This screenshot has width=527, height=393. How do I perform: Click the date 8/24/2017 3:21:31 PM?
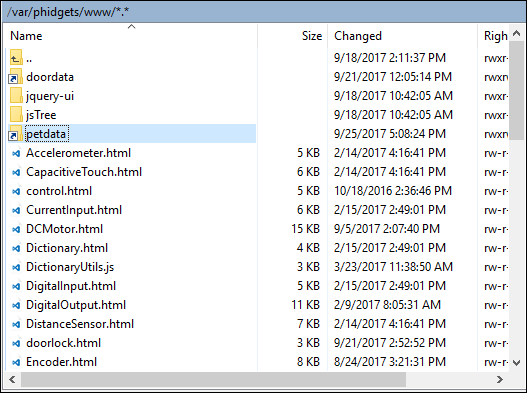tap(390, 362)
